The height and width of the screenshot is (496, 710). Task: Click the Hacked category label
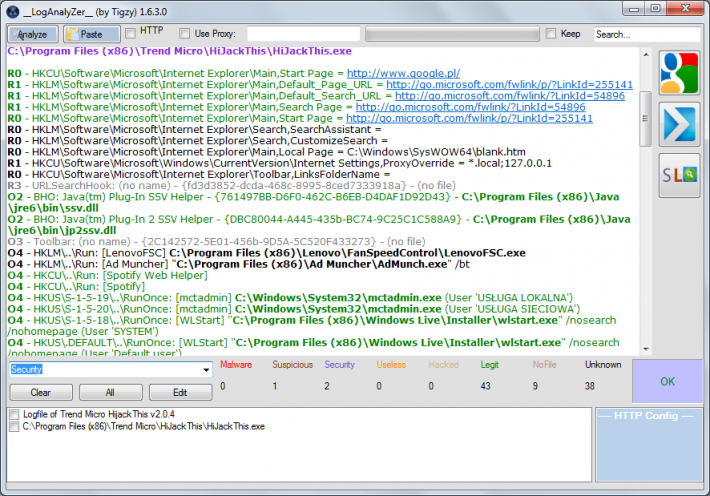coord(443,365)
